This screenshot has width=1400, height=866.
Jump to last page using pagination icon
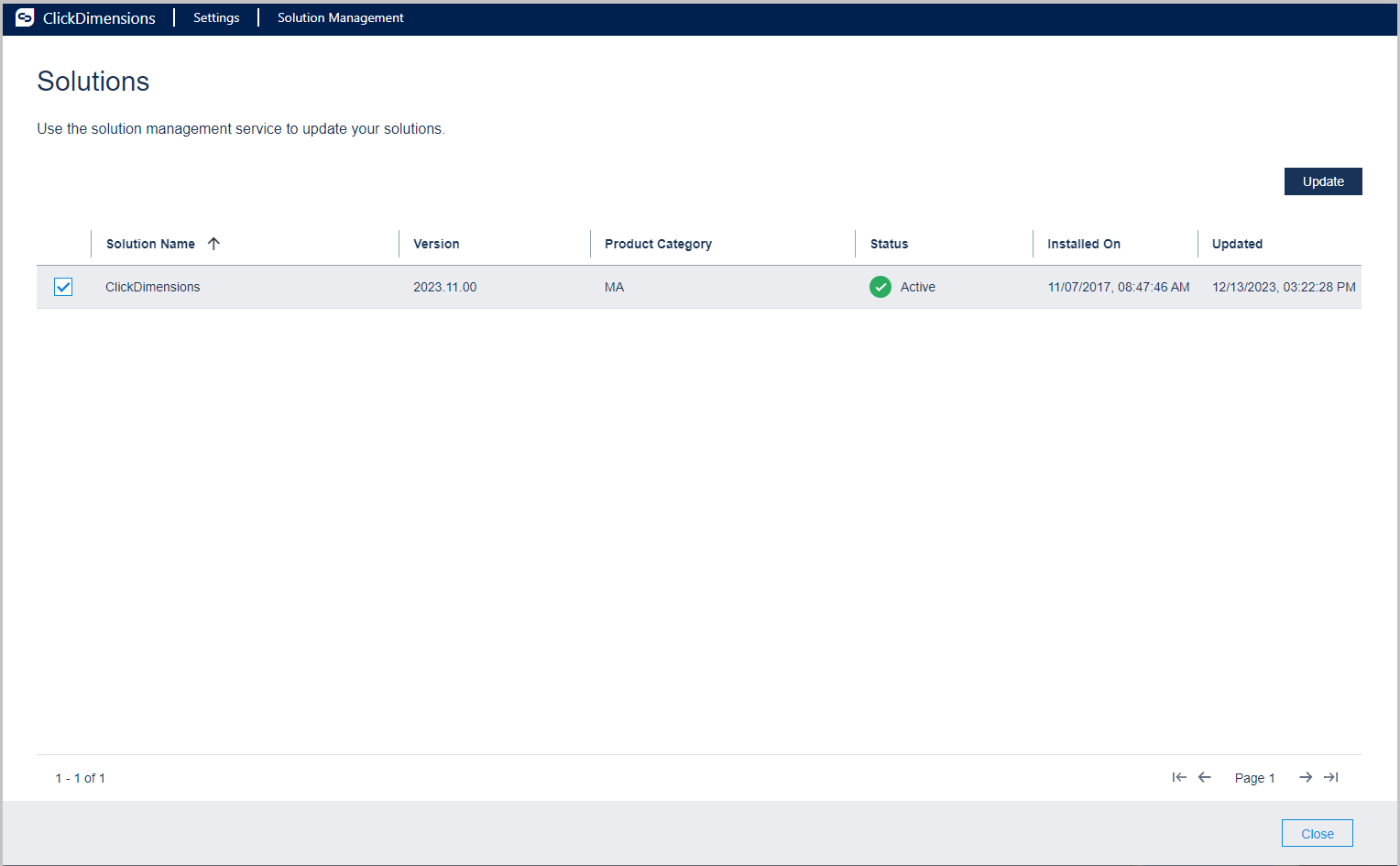[1330, 777]
